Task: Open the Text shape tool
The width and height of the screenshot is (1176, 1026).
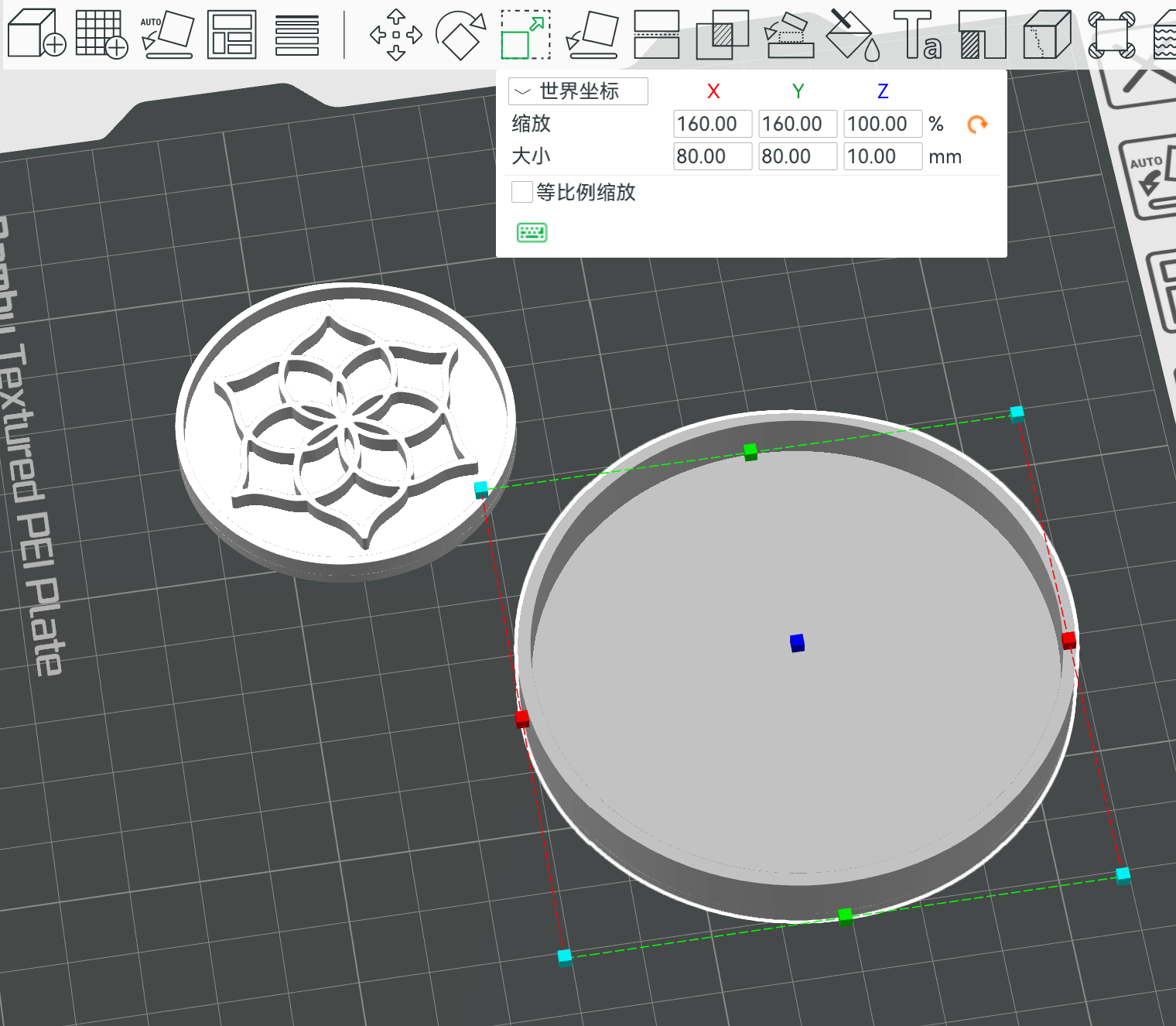Action: pos(918,34)
